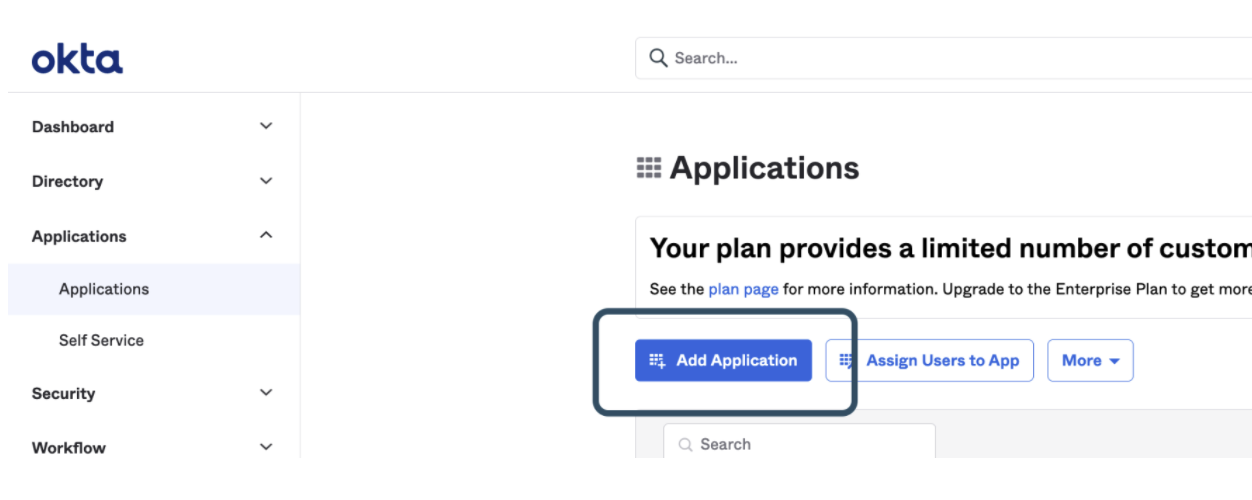Click the Okta logo
The width and height of the screenshot is (1252, 500).
(77, 60)
